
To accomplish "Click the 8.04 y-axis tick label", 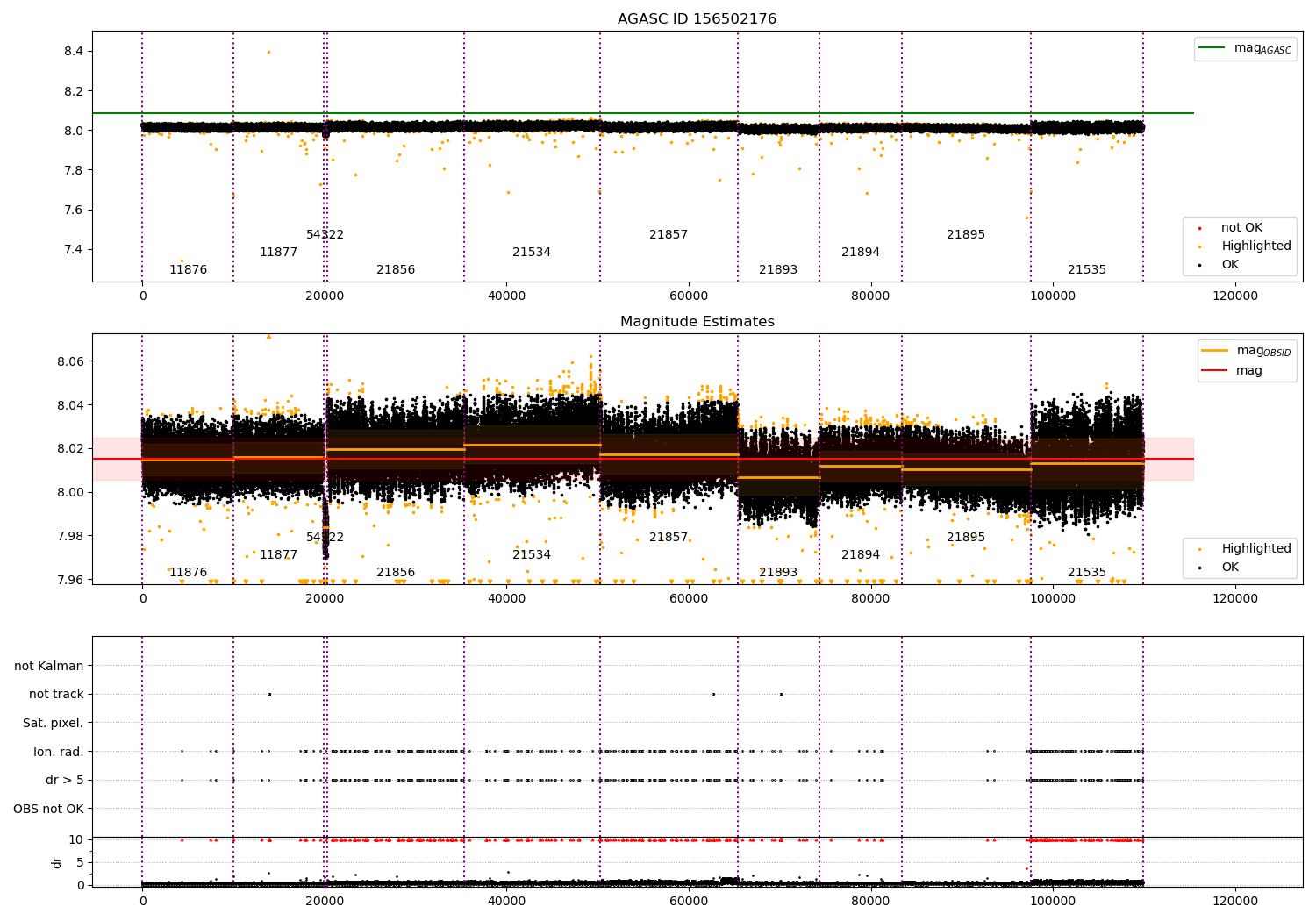I will pyautogui.click(x=70, y=405).
